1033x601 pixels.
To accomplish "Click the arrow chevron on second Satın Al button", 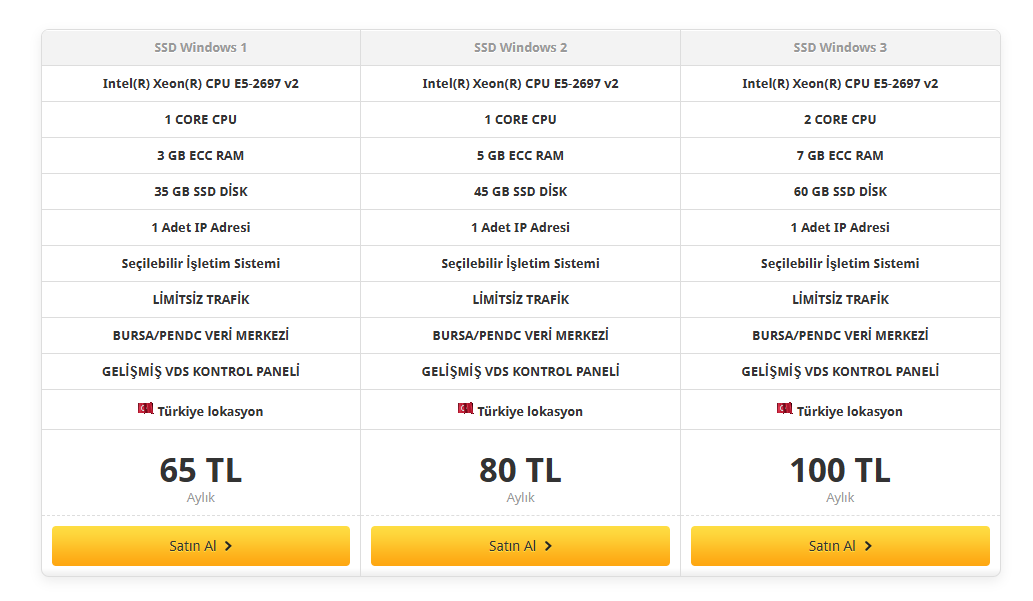I will (x=548, y=546).
